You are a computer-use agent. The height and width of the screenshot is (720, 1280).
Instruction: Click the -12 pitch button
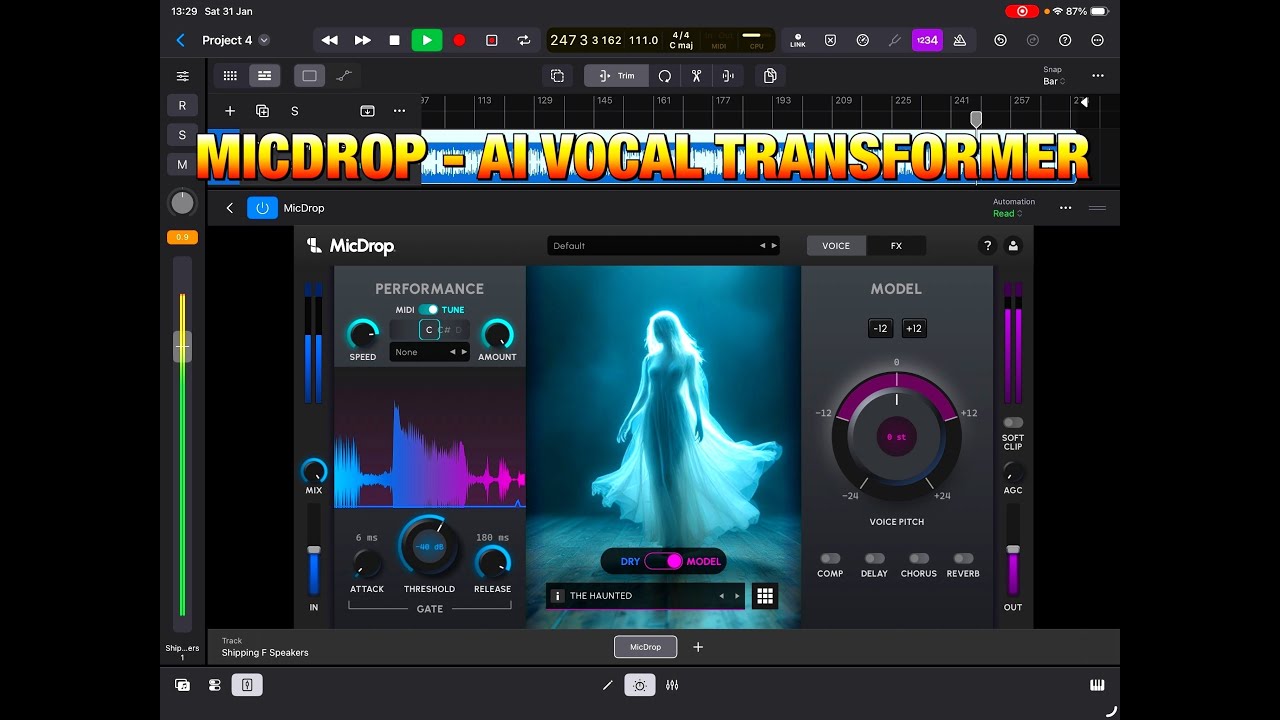(880, 328)
